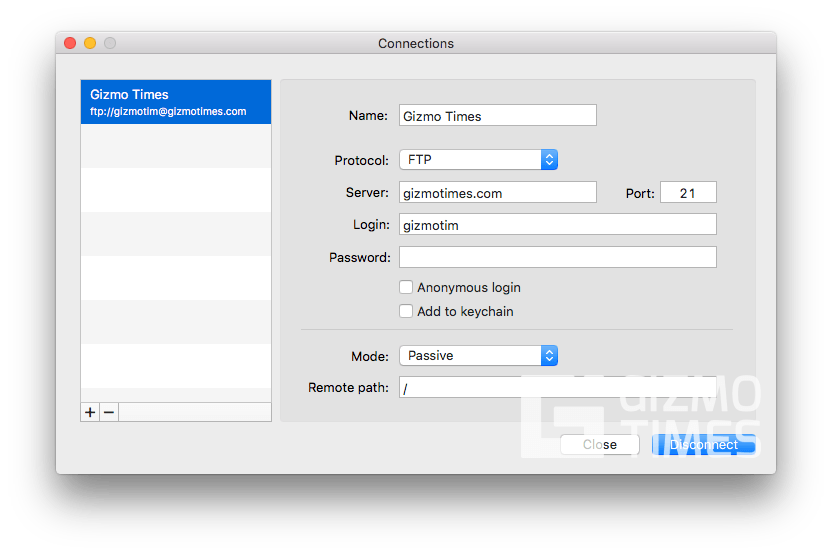Click the Disconnect button
Viewport: 832px width, 554px height.
pos(704,445)
